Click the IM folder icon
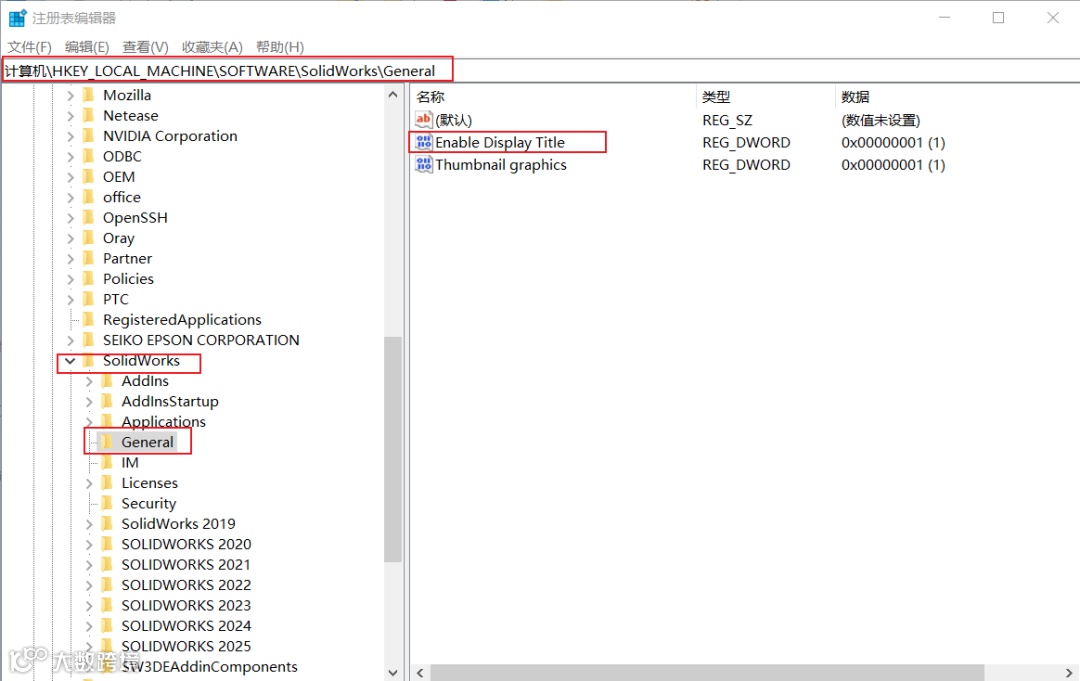Image resolution: width=1080 pixels, height=681 pixels. pos(107,463)
